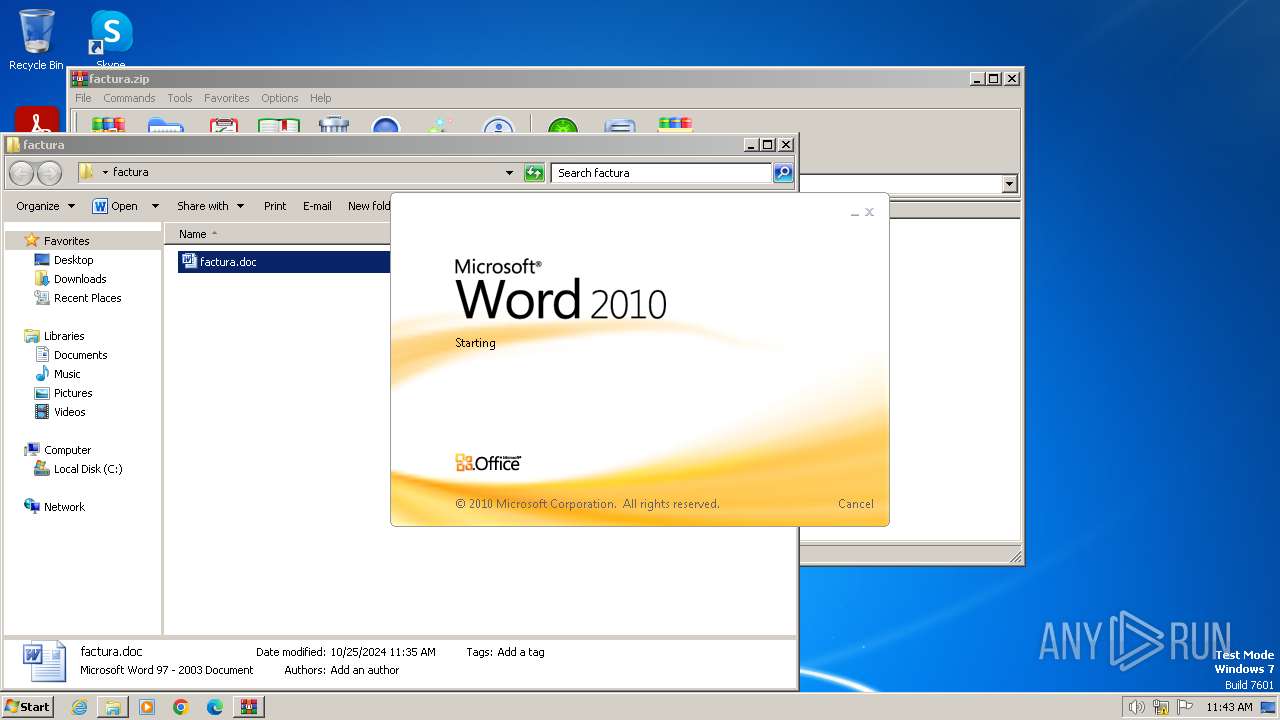The width and height of the screenshot is (1280, 720).
Task: Open the Options menu in WinRAR
Action: coord(280,98)
